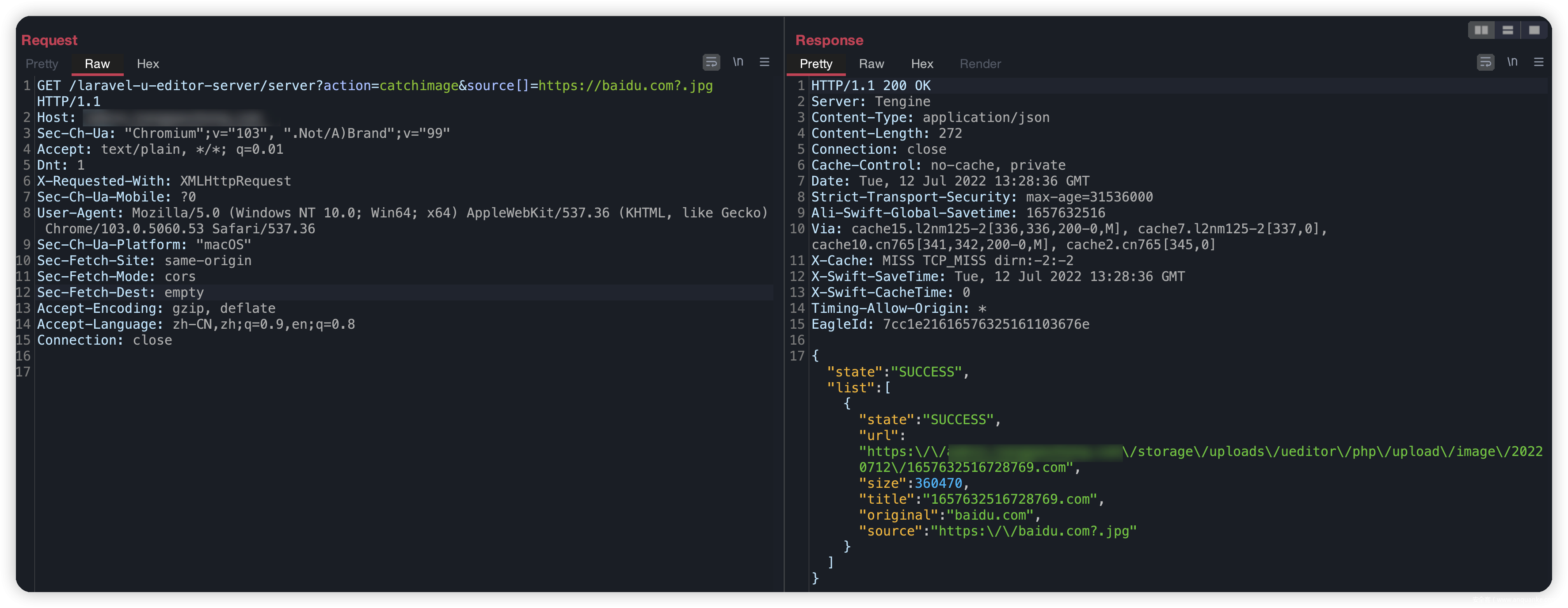The width and height of the screenshot is (1568, 608).
Task: Switch Request view to Pretty tab
Action: (42, 64)
